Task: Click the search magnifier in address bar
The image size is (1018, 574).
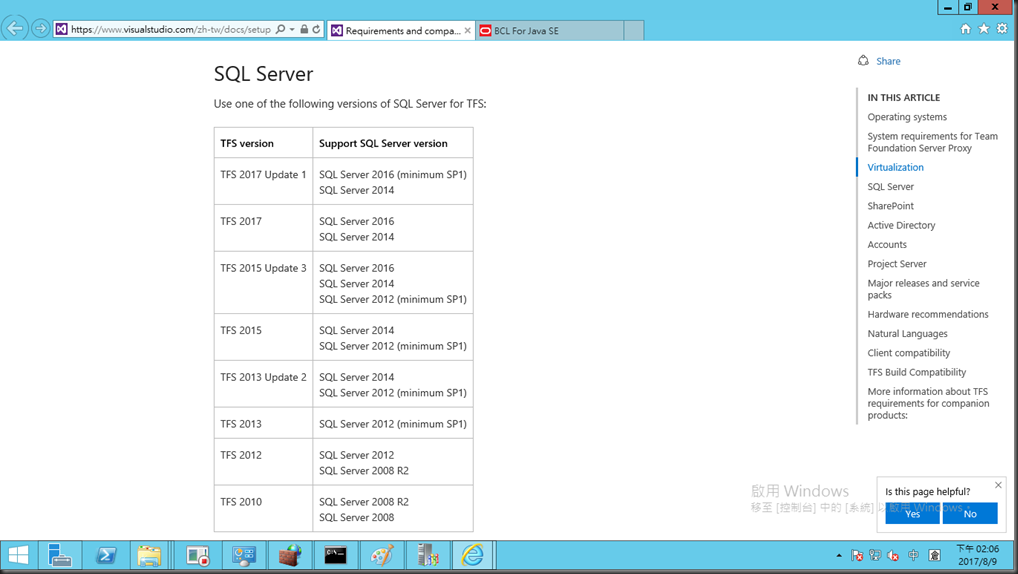Action: 280,29
